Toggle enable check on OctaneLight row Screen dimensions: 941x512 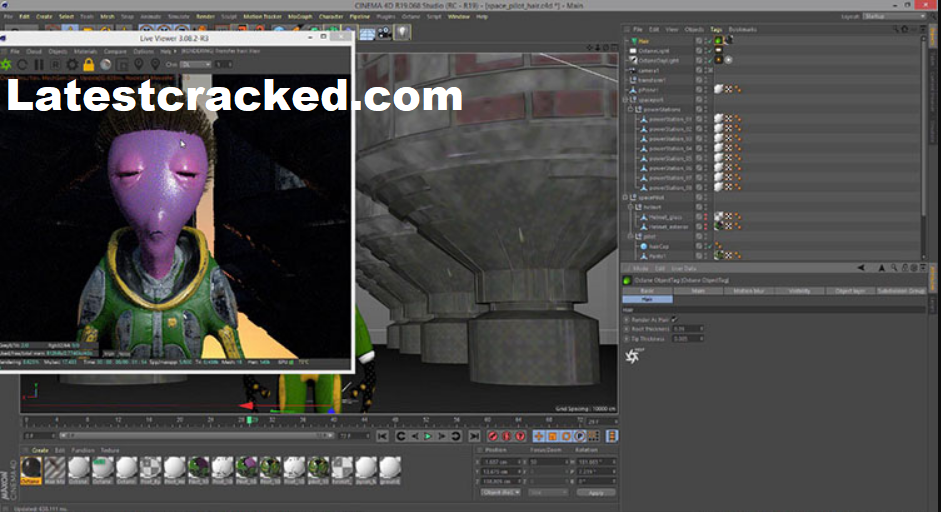click(708, 50)
